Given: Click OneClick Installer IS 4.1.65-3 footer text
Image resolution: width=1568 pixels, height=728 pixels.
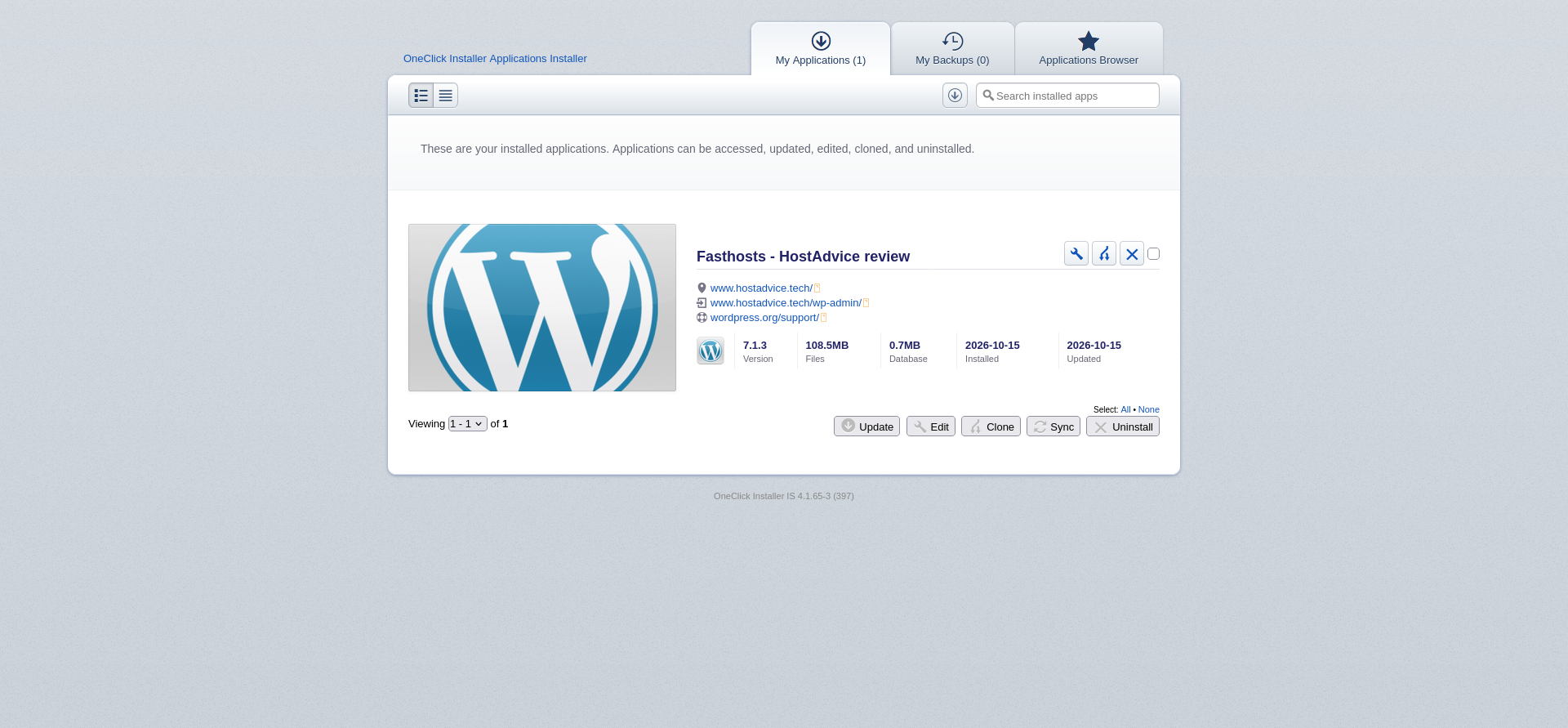Looking at the screenshot, I should (x=784, y=496).
